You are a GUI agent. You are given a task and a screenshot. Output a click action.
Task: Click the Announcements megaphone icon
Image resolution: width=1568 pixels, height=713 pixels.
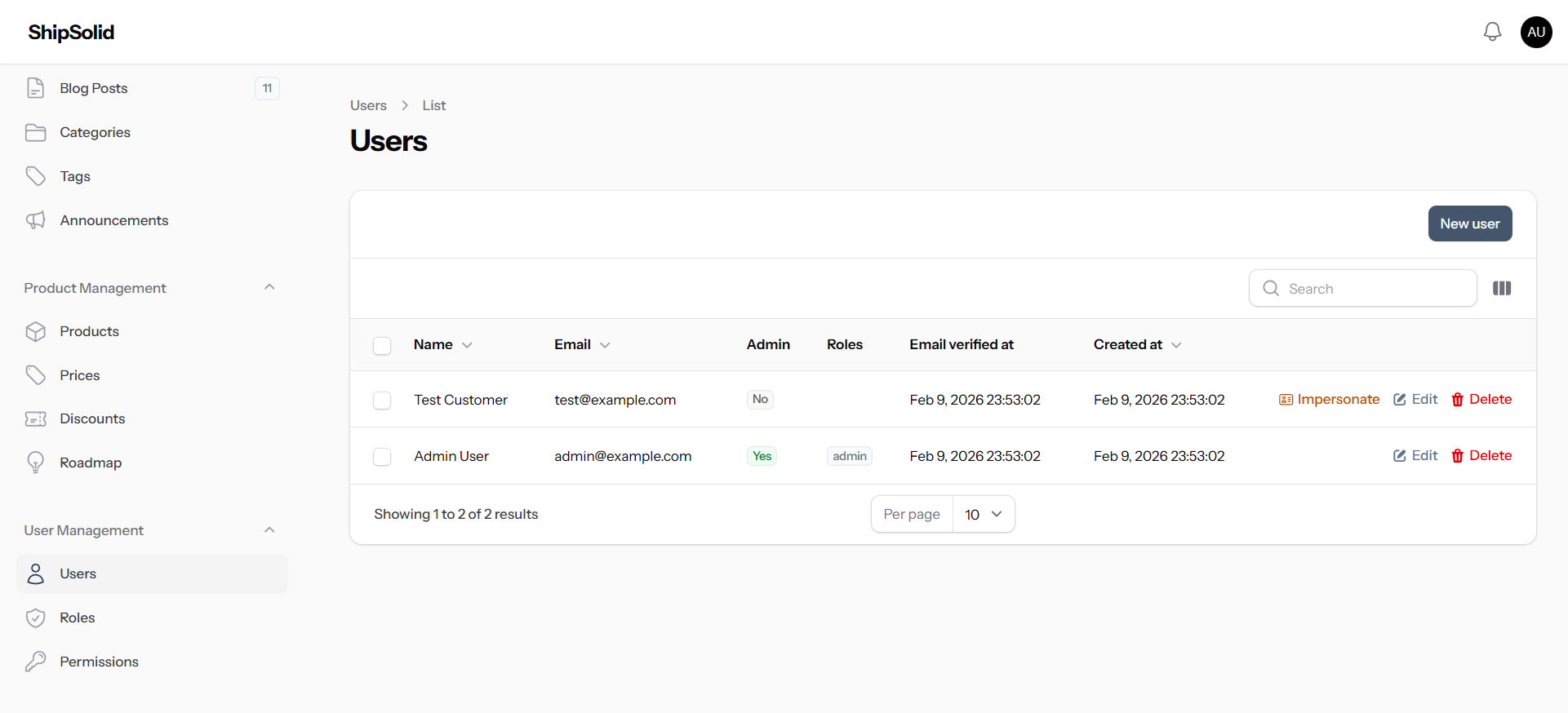point(35,220)
